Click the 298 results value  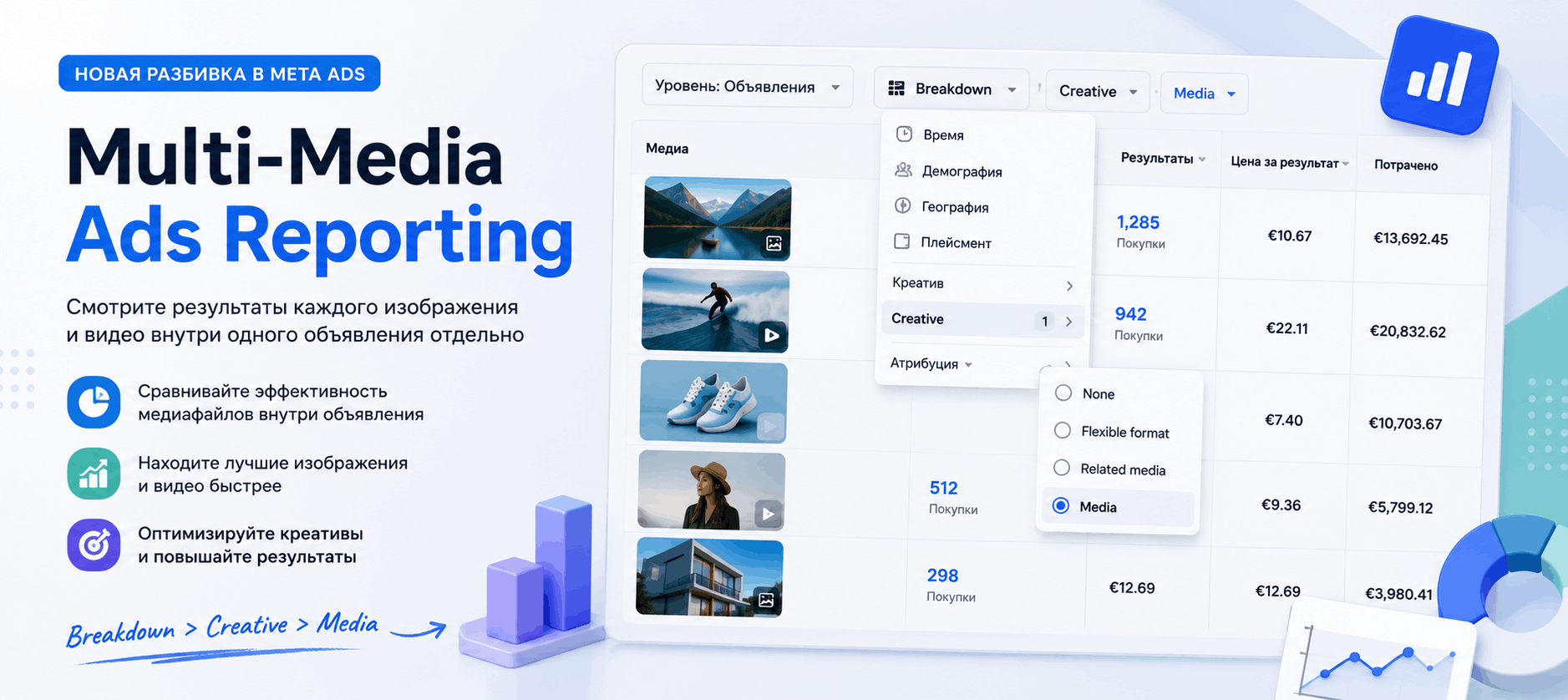tap(942, 576)
